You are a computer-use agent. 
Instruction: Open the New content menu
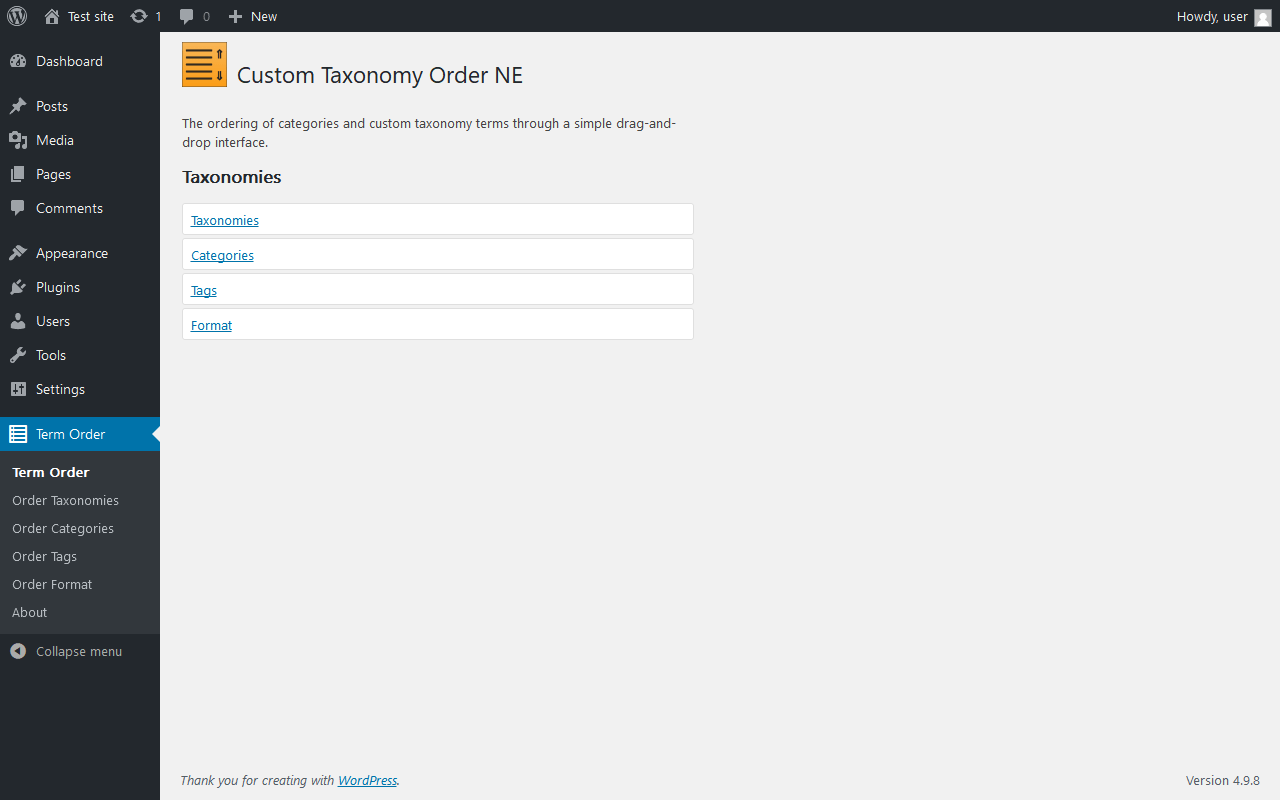264,16
